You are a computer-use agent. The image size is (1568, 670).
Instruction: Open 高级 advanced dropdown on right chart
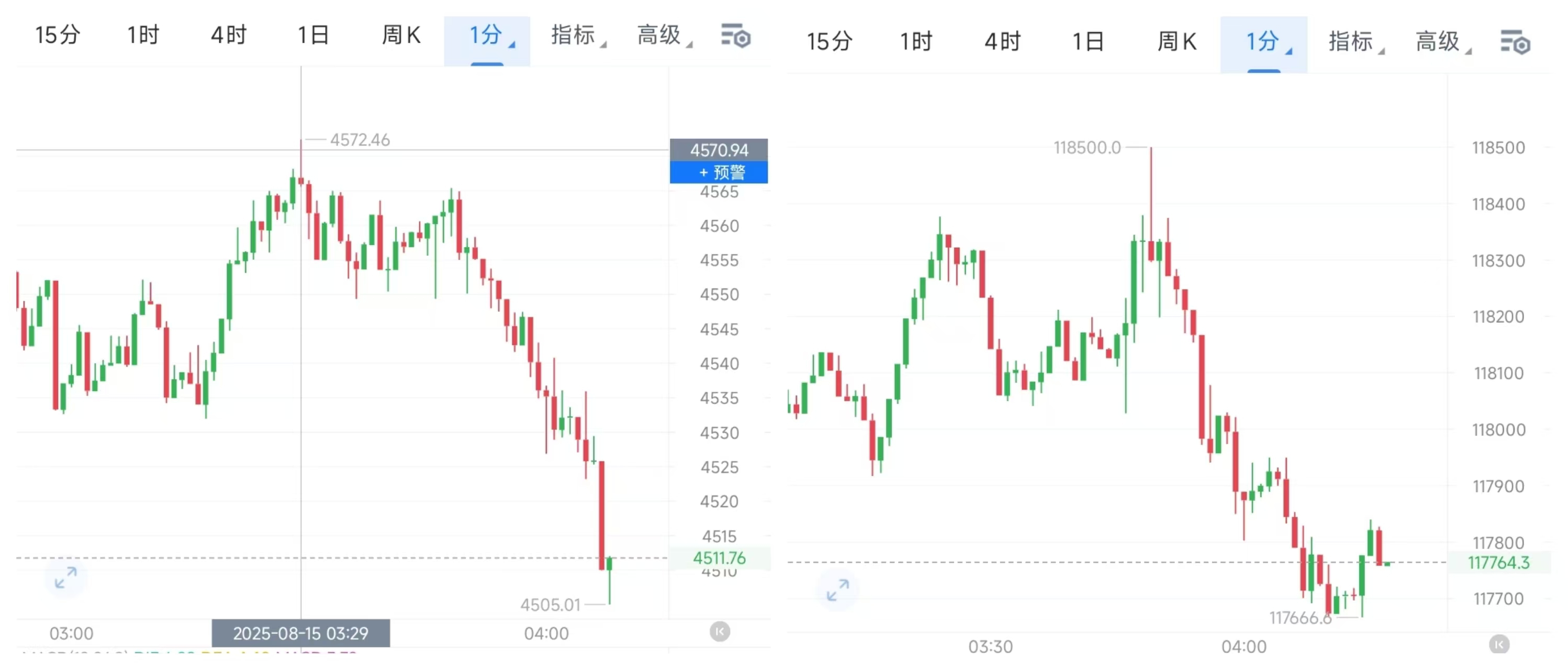coord(1441,42)
